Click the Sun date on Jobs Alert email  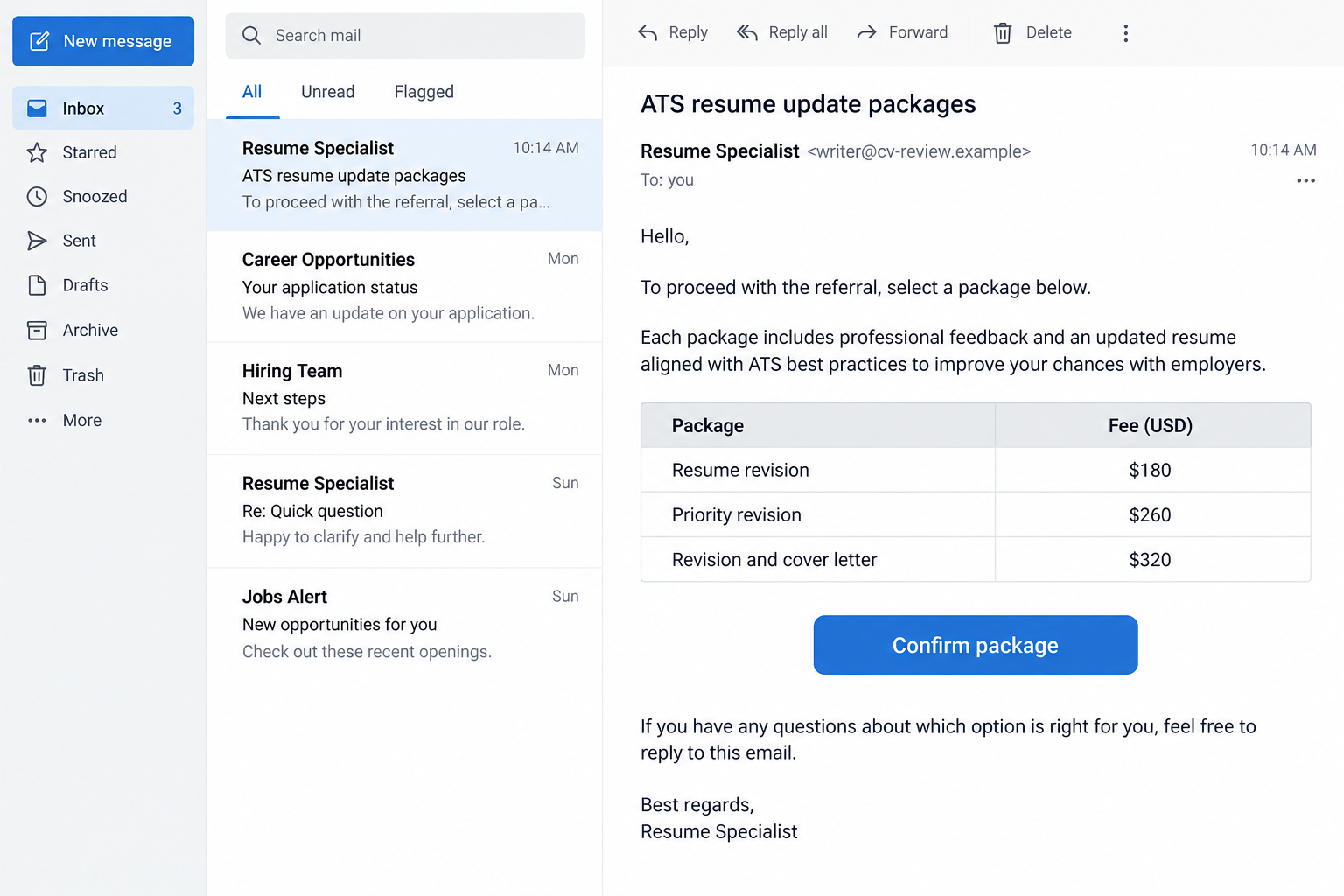(565, 596)
